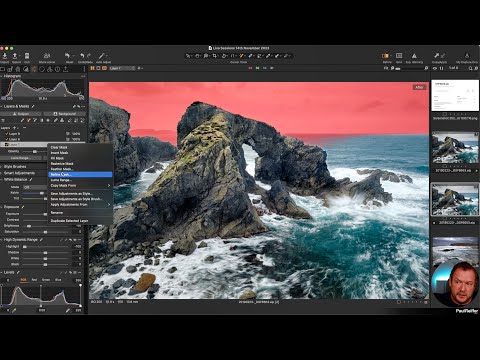
Task: Expand the Style Brushes panel
Action: coord(2,166)
